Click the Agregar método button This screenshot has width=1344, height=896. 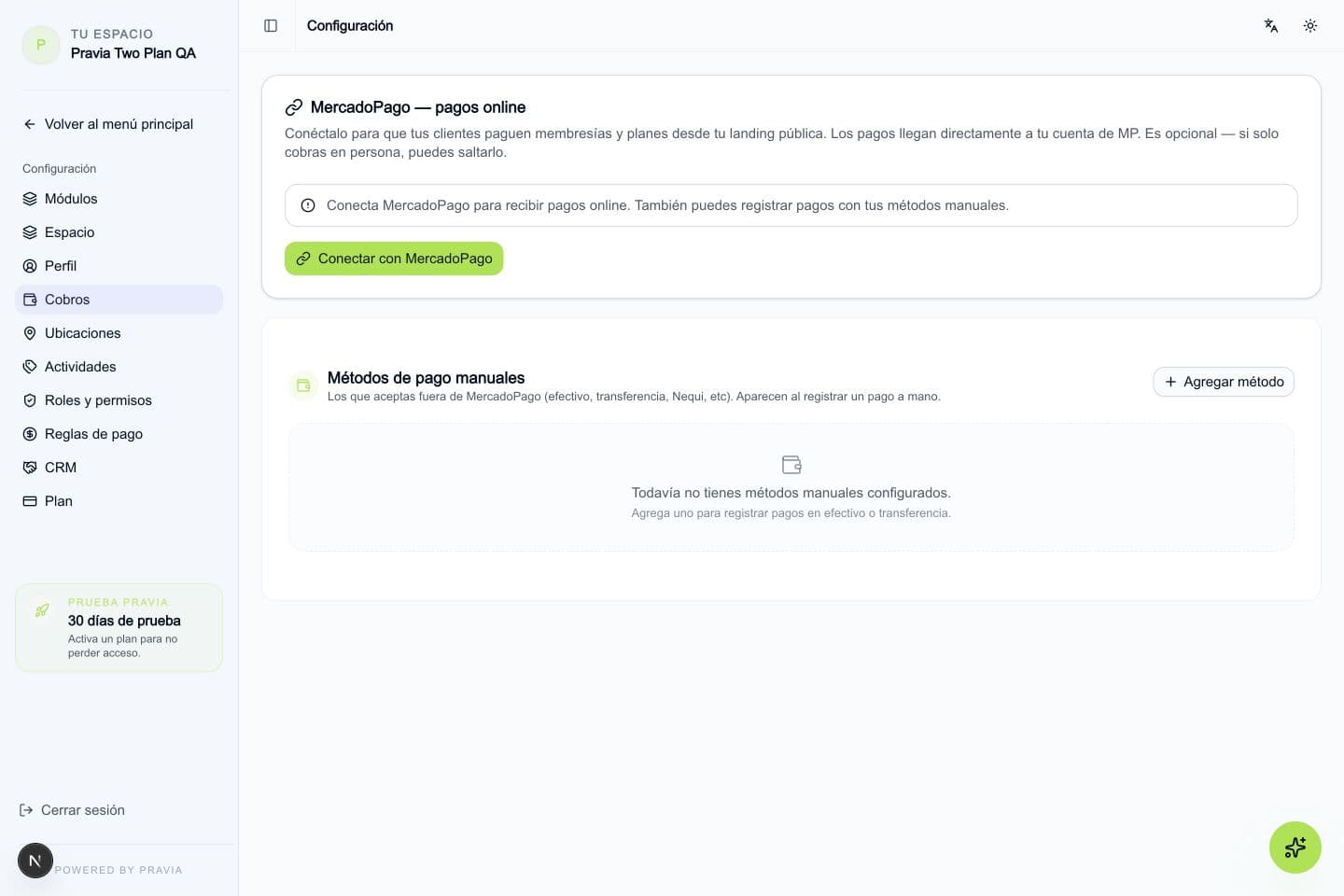click(1224, 382)
